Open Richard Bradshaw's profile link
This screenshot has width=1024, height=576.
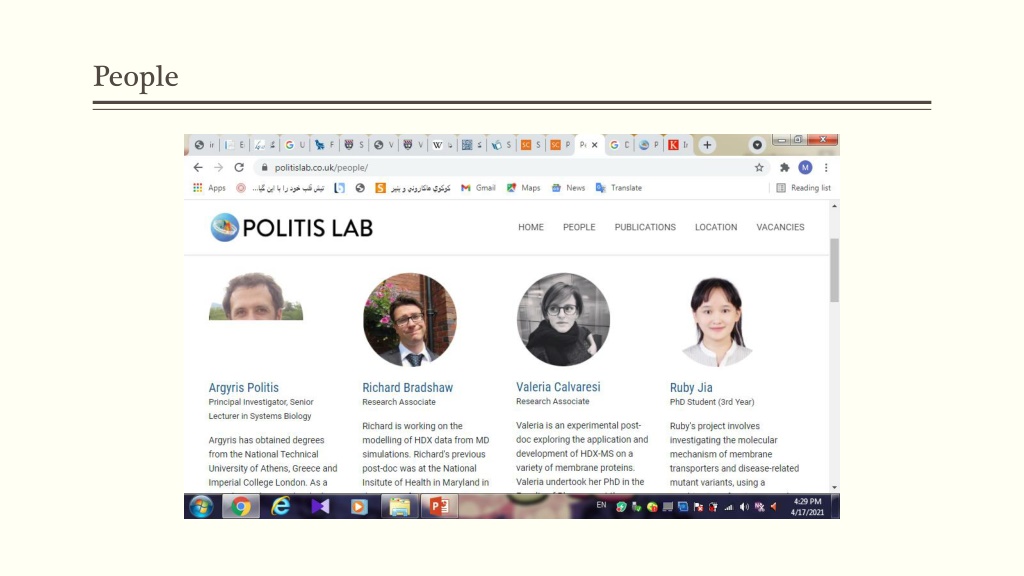(408, 387)
